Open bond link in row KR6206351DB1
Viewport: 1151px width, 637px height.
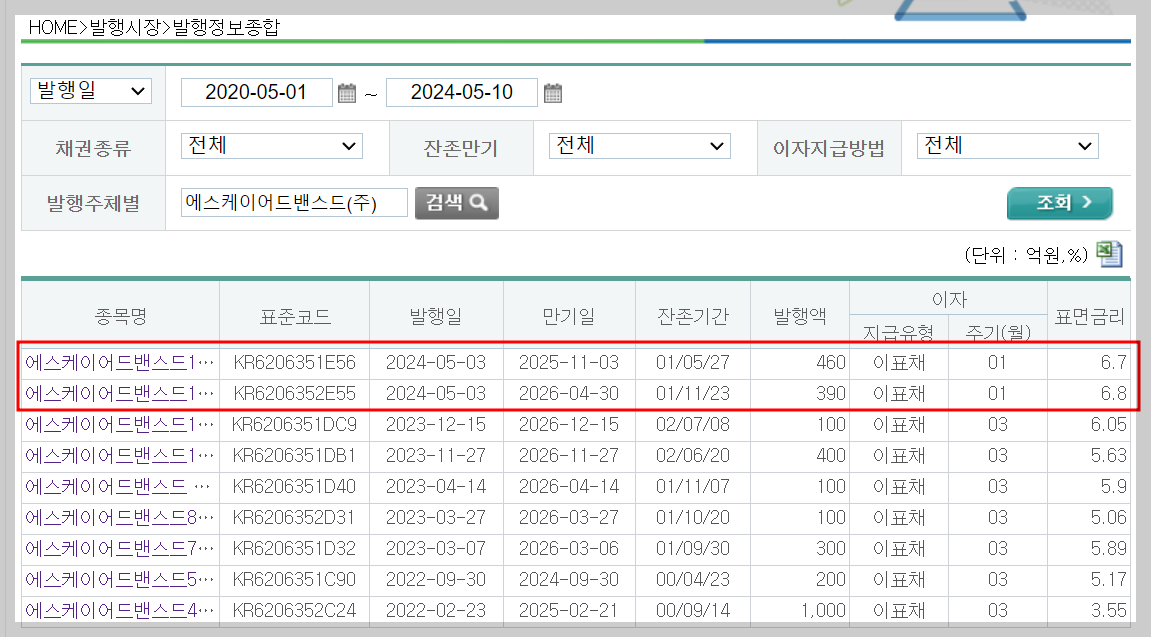(120, 456)
